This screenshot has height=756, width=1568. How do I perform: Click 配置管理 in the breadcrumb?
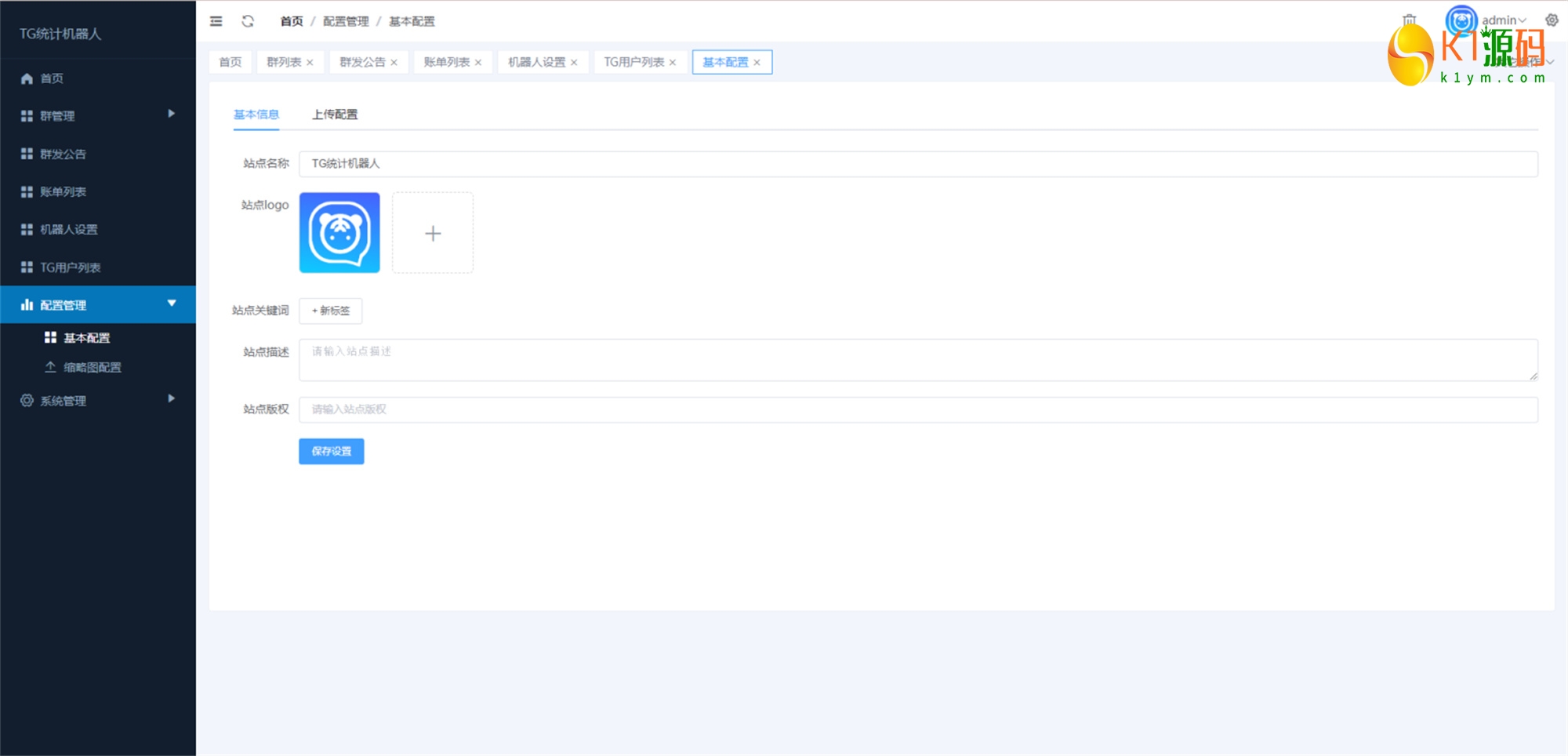pyautogui.click(x=346, y=21)
